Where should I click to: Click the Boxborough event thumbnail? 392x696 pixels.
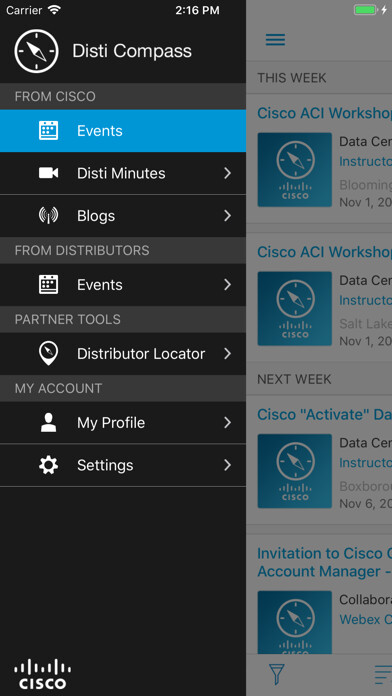pyautogui.click(x=295, y=471)
